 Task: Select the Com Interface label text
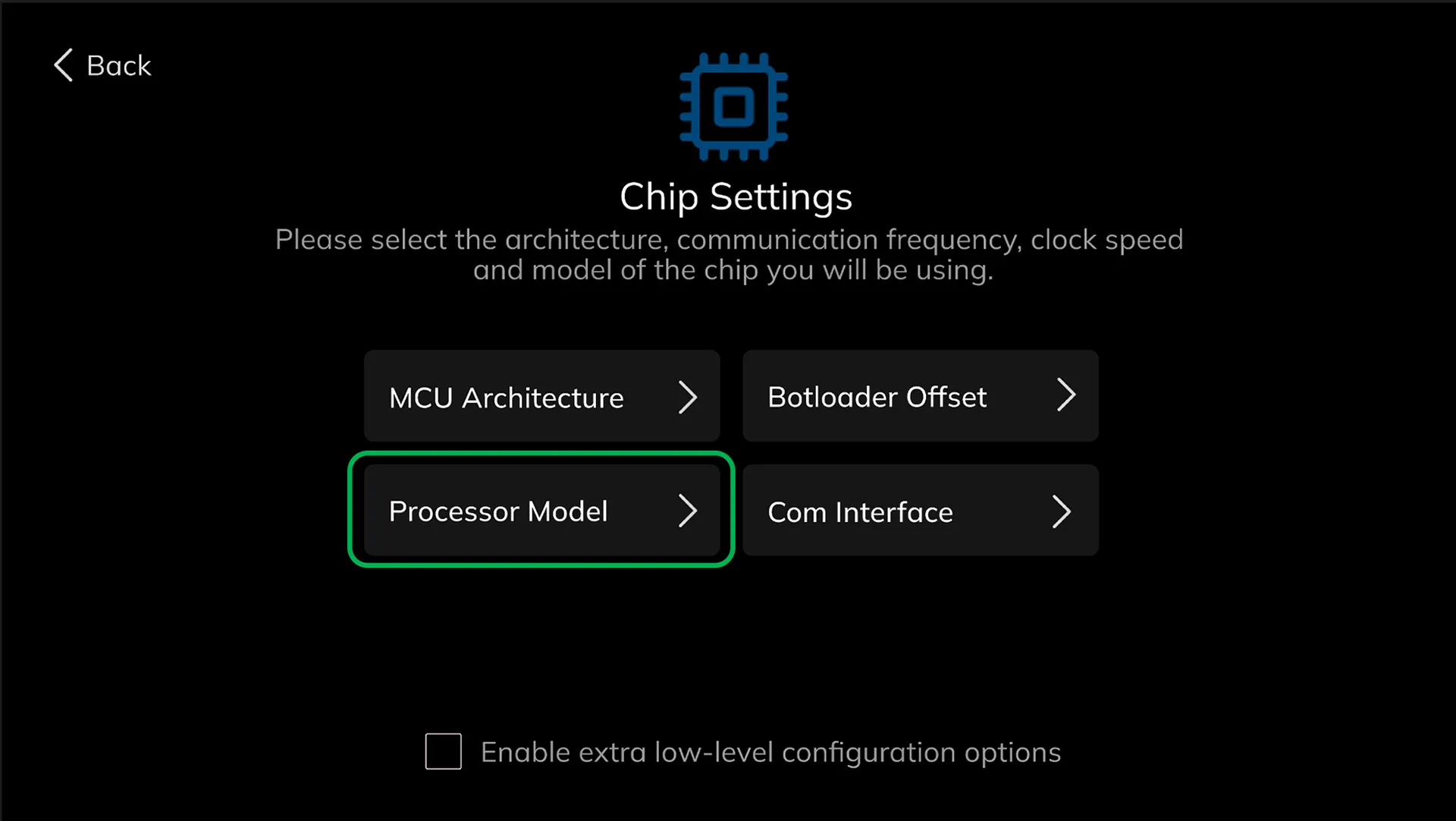[x=860, y=512]
